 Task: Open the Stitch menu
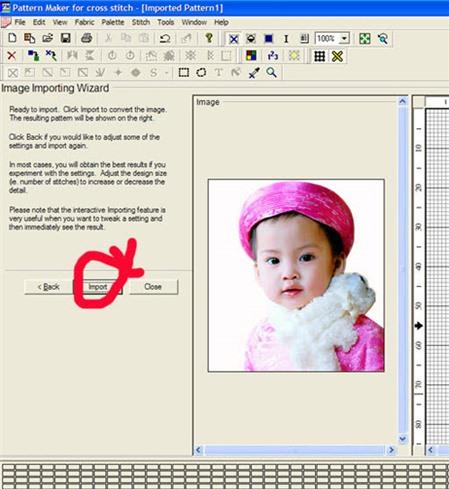(x=141, y=22)
